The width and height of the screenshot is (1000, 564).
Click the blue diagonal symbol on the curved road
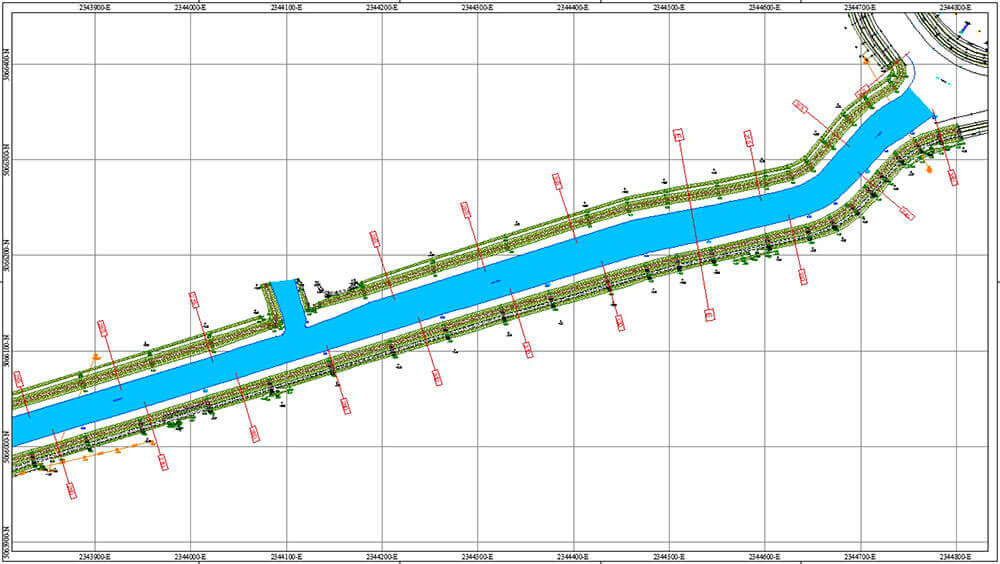click(965, 31)
